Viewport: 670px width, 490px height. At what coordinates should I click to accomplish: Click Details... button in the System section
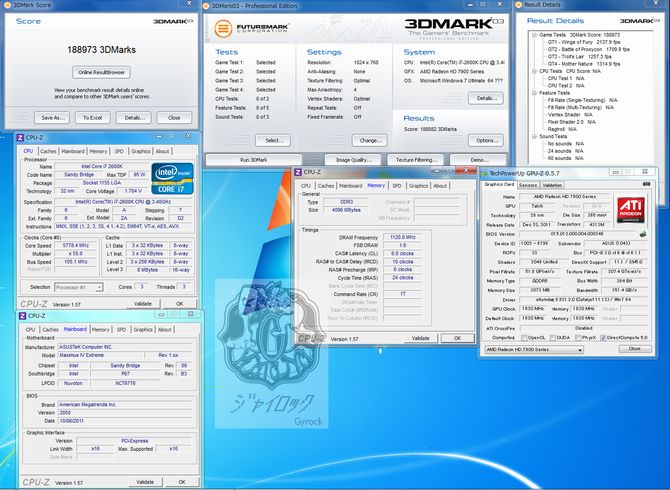pyautogui.click(x=486, y=98)
